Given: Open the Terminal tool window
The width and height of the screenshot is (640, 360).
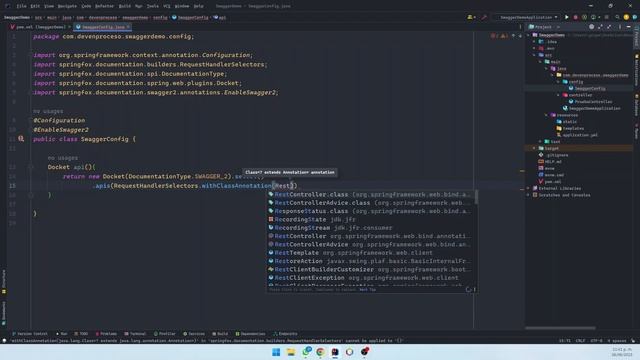Looking at the screenshot, I should (135, 333).
